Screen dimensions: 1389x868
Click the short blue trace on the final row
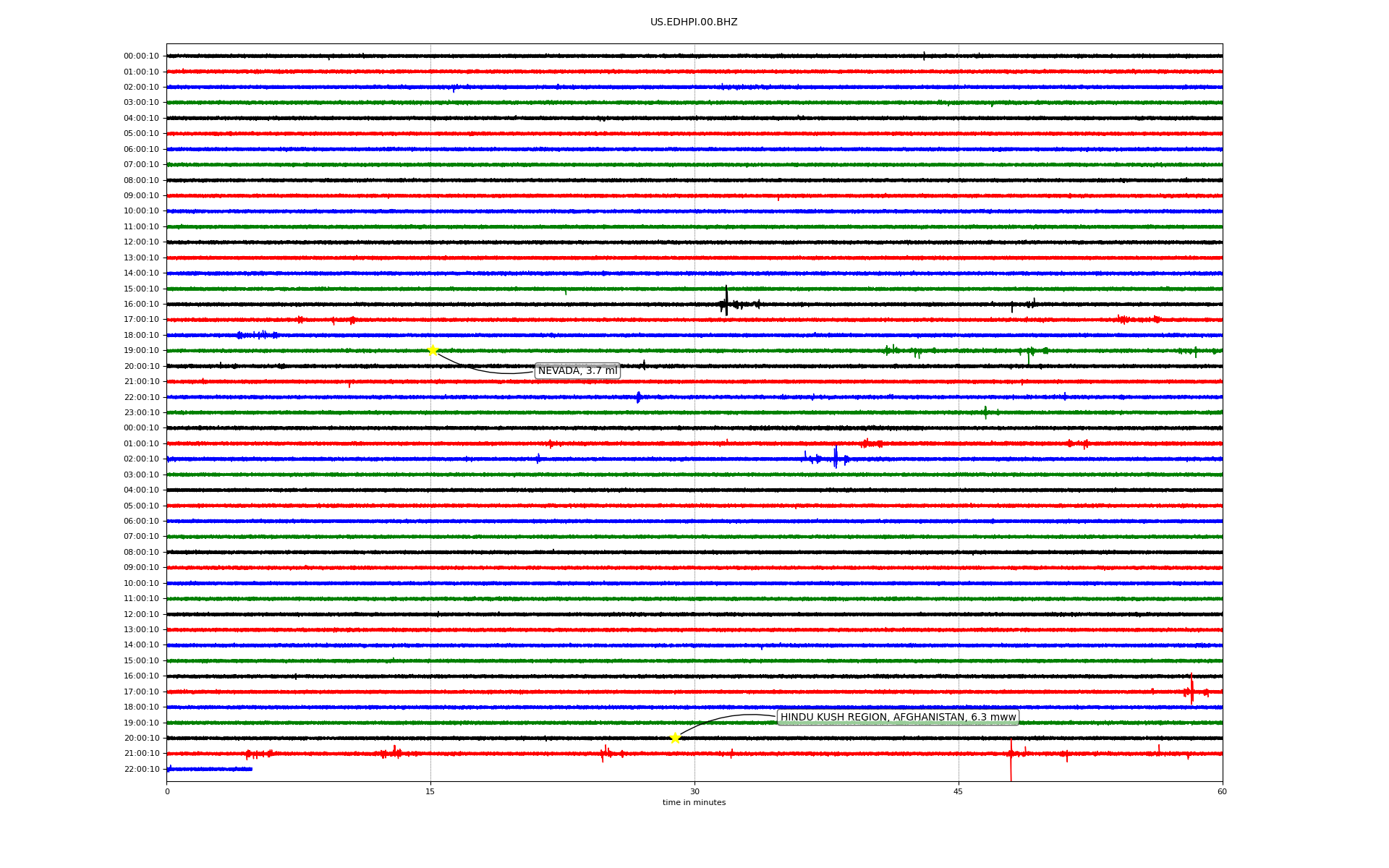(210, 769)
